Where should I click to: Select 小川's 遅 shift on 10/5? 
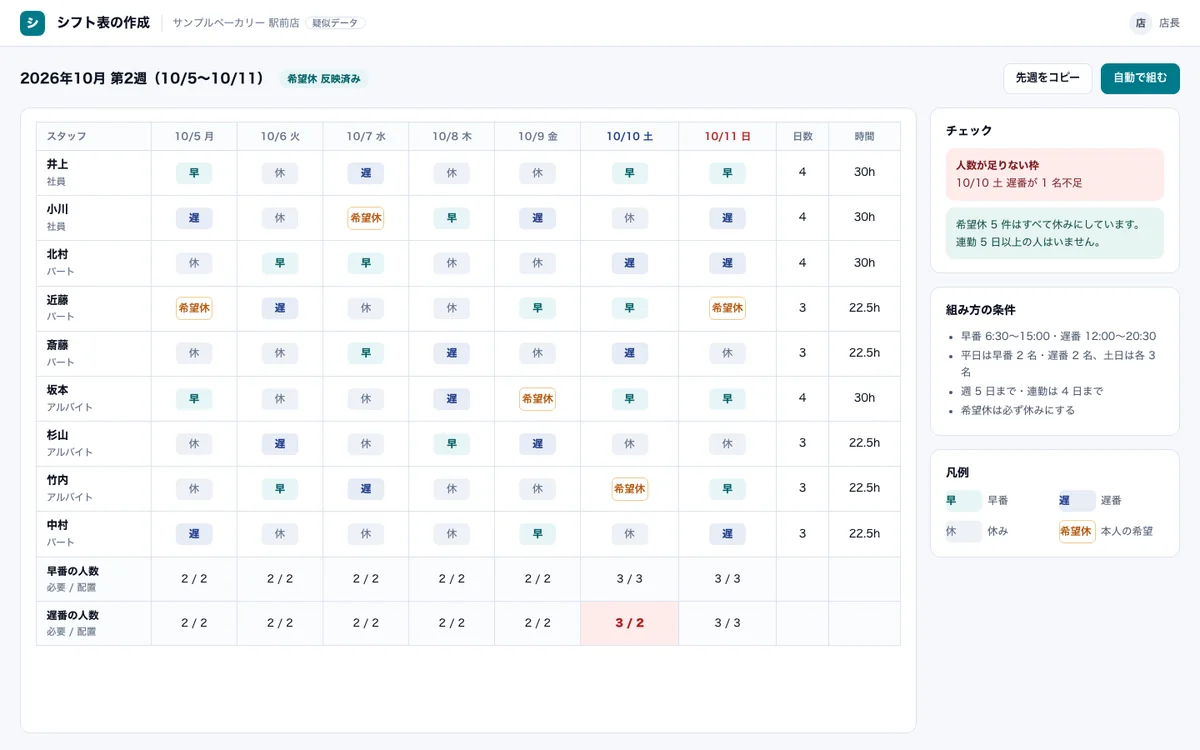[x=194, y=218]
